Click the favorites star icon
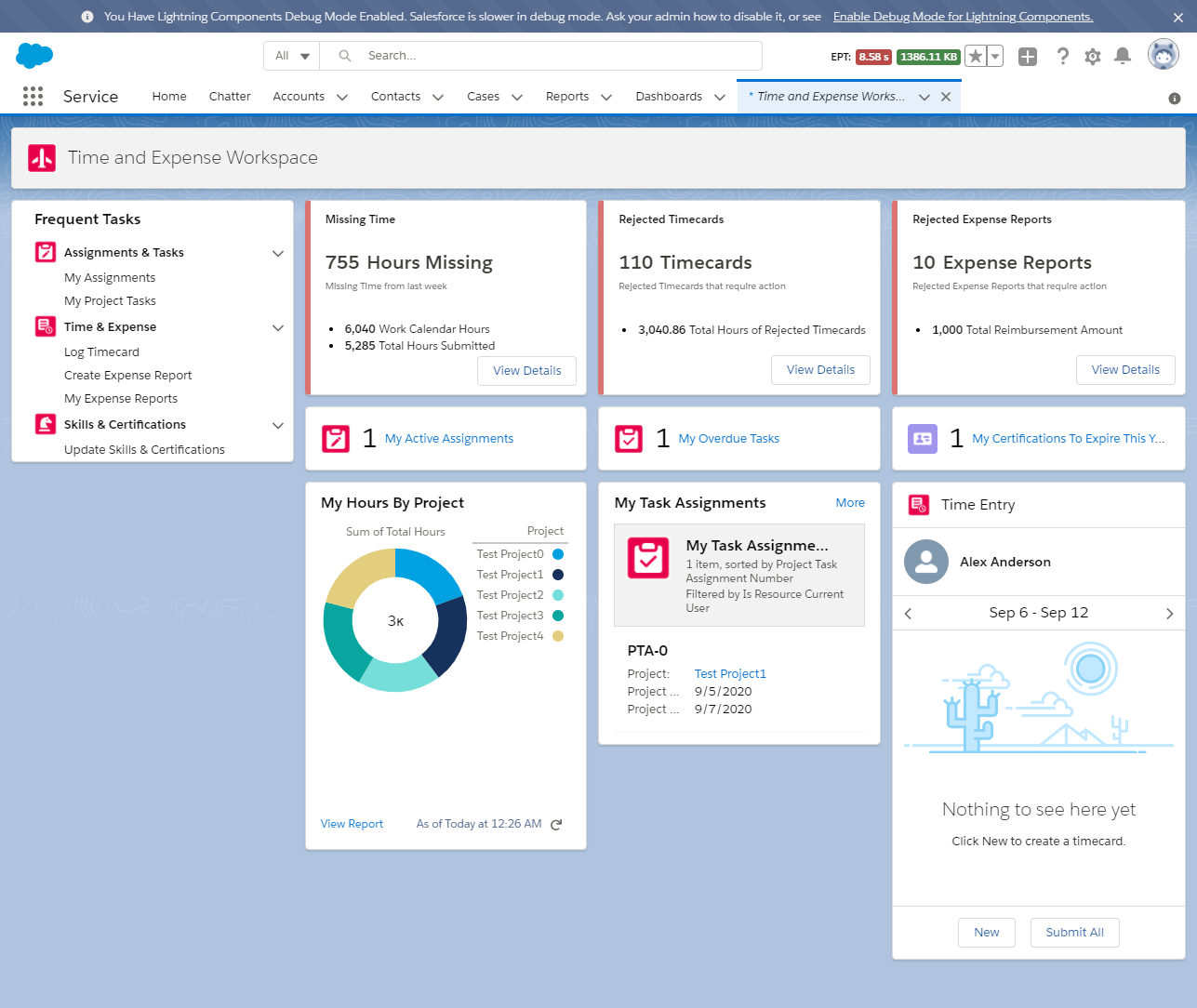This screenshot has height=1008, width=1197. (975, 57)
